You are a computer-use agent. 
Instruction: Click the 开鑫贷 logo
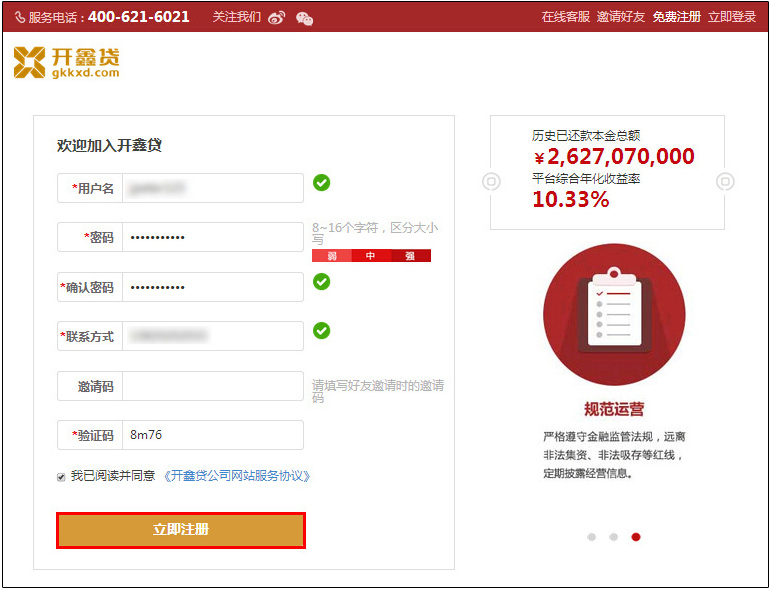tap(66, 62)
